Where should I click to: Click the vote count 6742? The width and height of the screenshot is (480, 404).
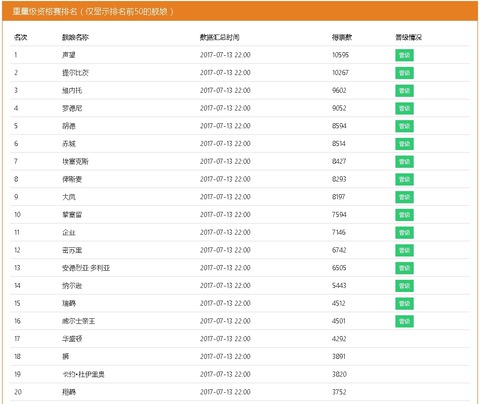(x=339, y=250)
